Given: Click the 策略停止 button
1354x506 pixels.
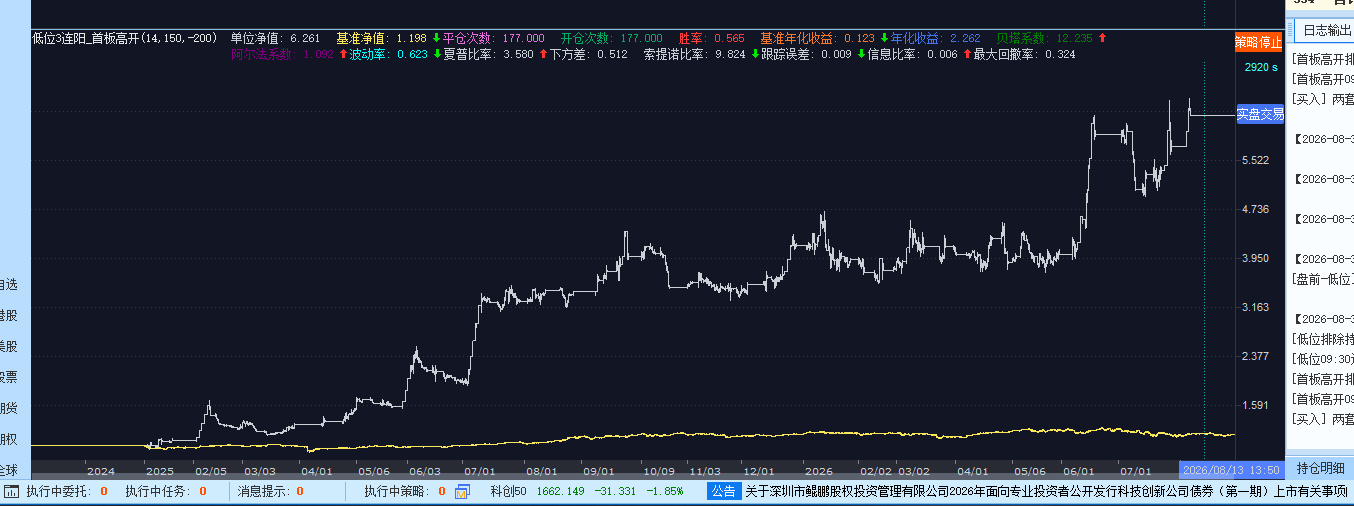Looking at the screenshot, I should [1258, 42].
